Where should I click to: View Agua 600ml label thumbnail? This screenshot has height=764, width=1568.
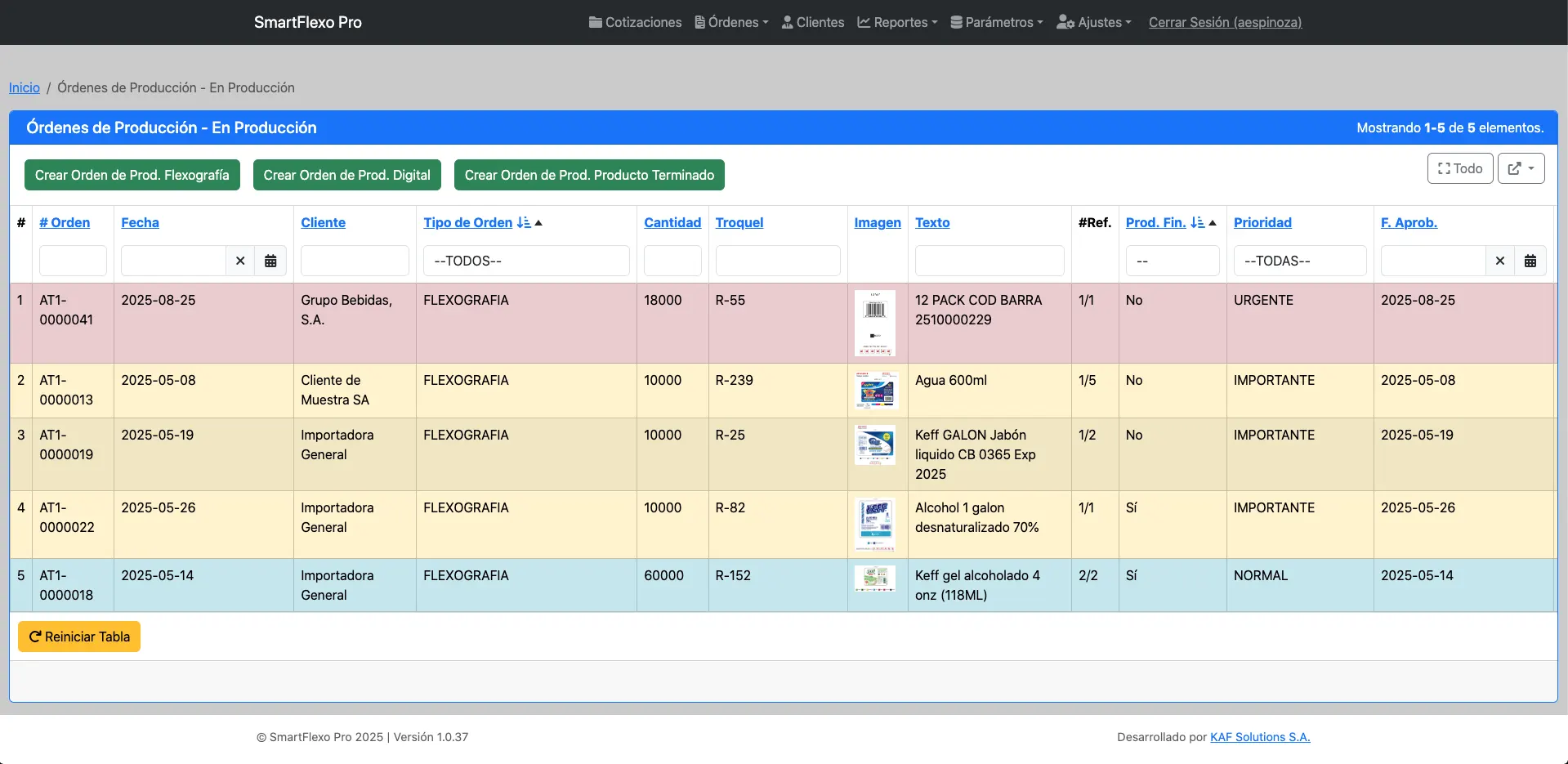pyautogui.click(x=875, y=390)
